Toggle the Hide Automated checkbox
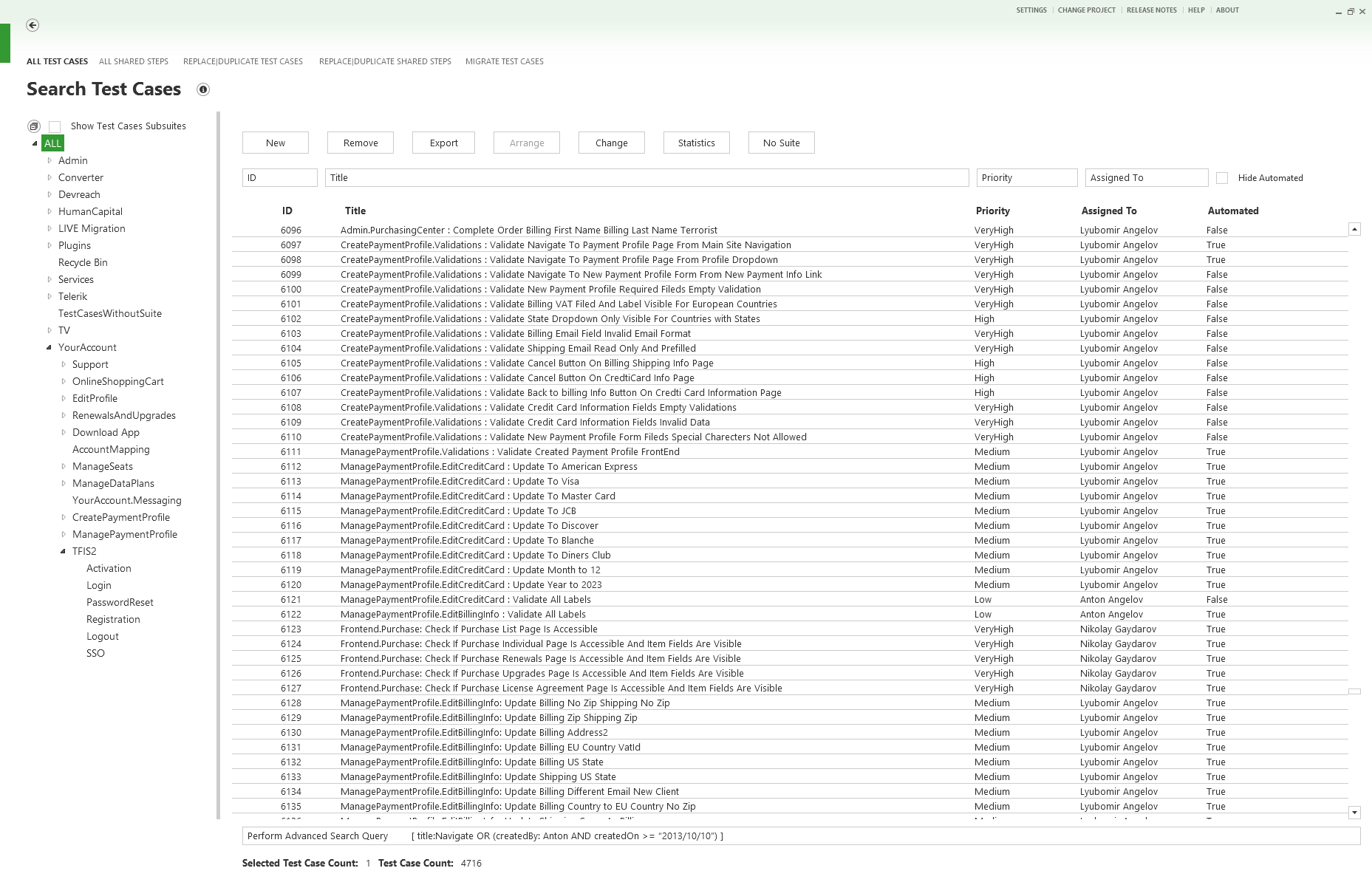 click(1222, 178)
